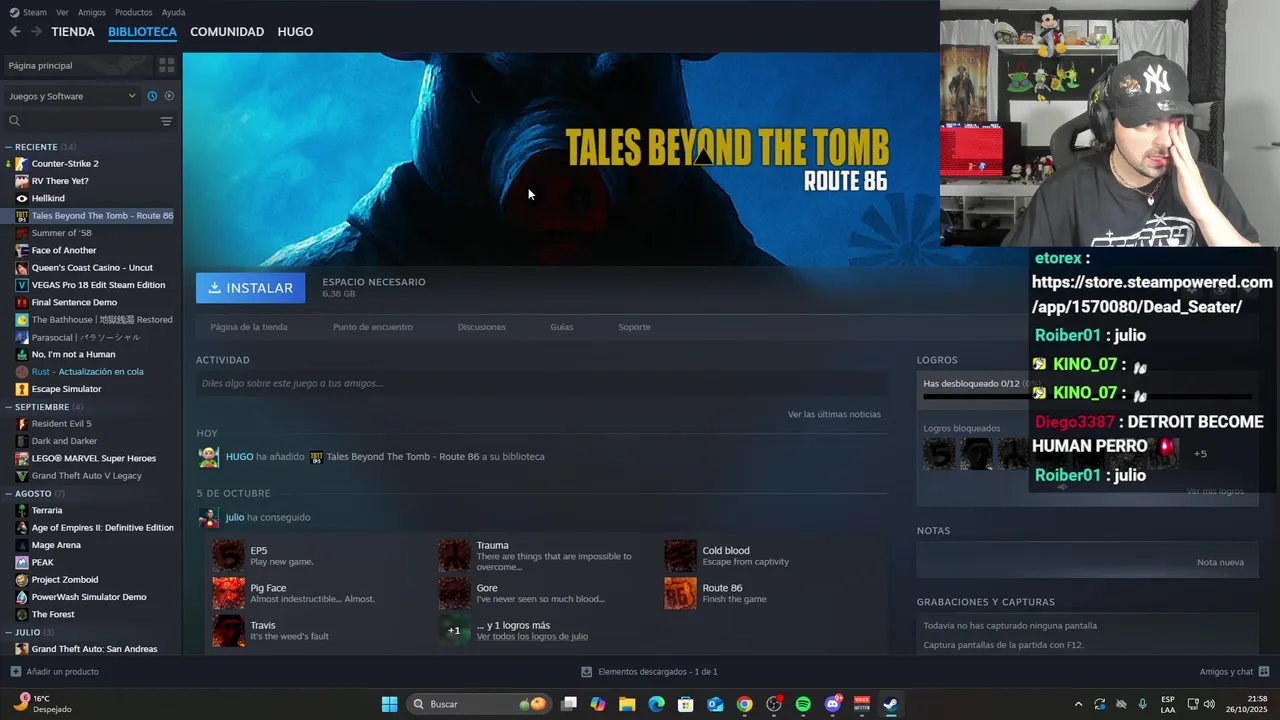Open Windows Start menu
Viewport: 1280px width, 720px height.
point(389,704)
